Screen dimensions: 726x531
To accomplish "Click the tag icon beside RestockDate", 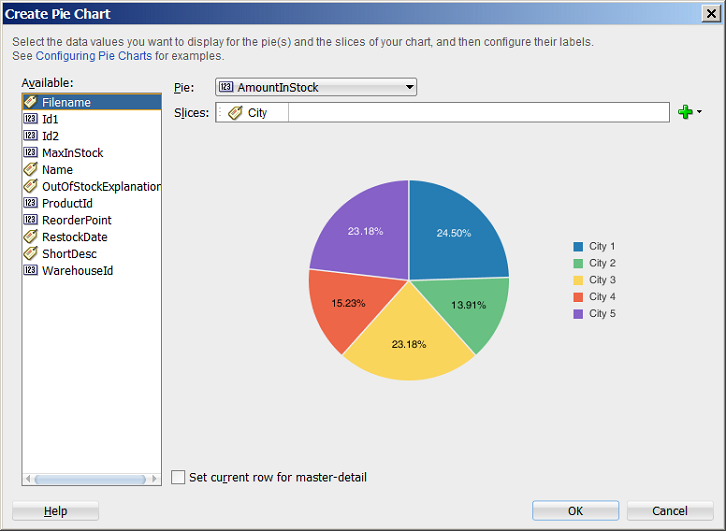I will pos(31,237).
